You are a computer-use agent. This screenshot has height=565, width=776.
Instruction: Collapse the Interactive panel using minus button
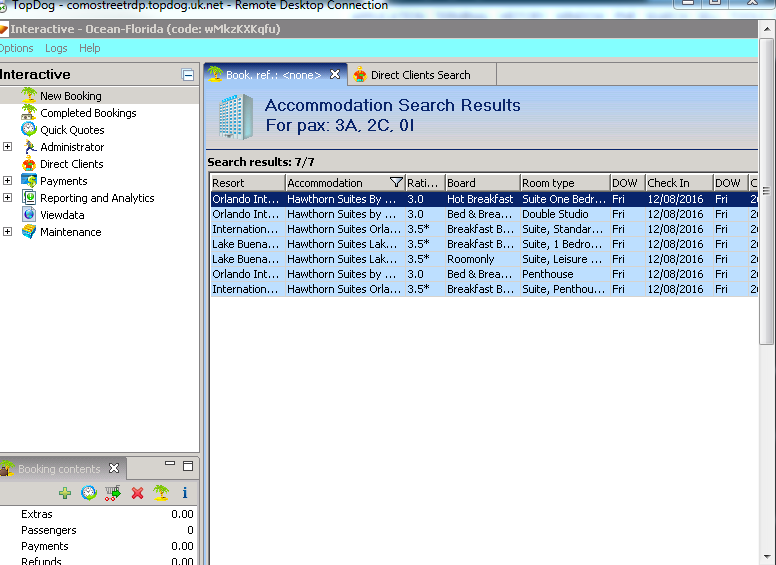coord(188,75)
